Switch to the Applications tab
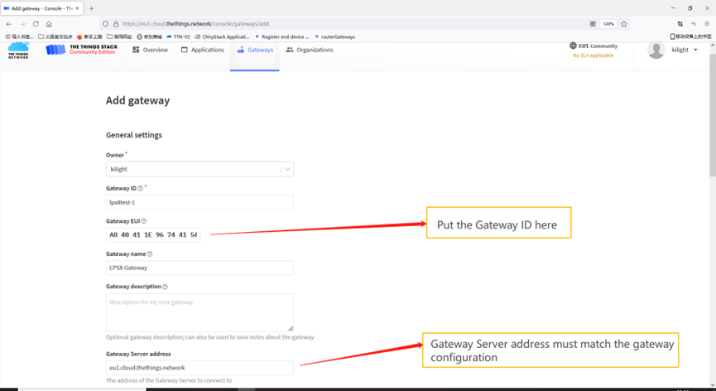Screen dimensions: 716x391 coord(202,50)
